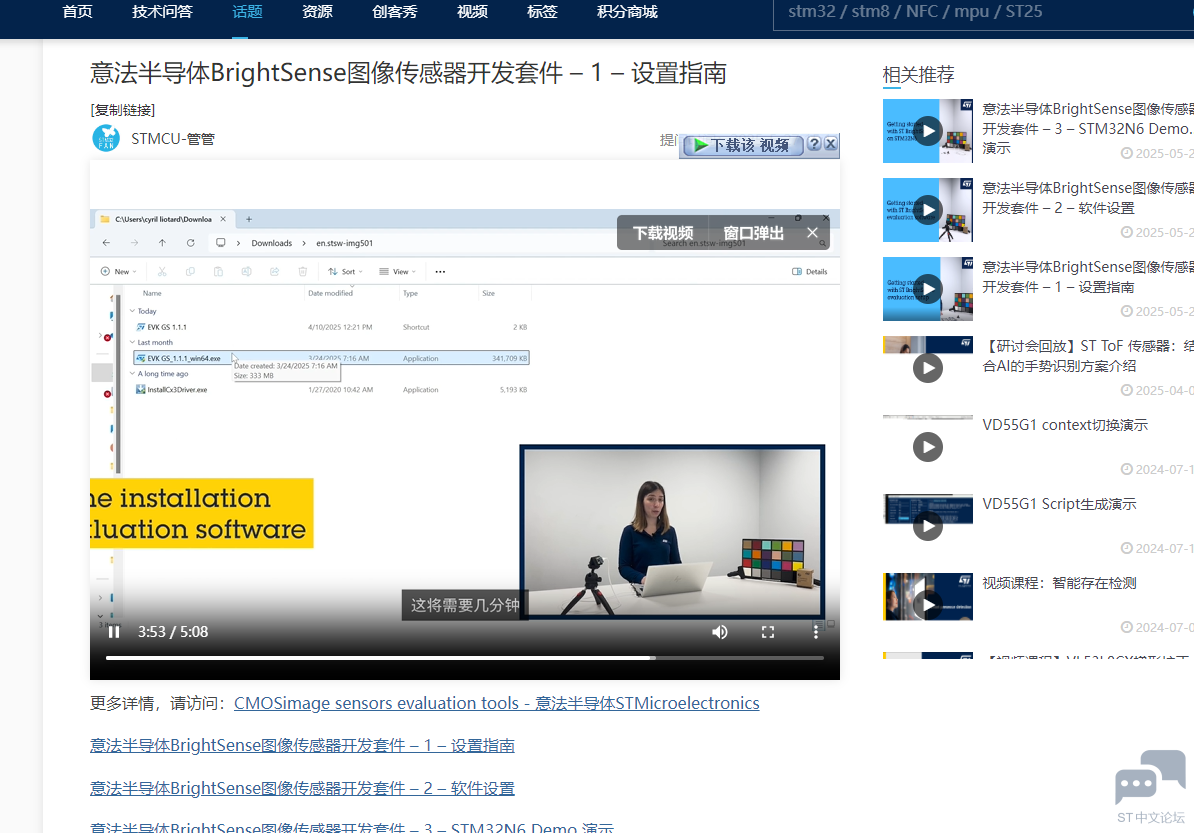Open link 开发套件 – 2 – 软件设置 below video
Image resolution: width=1194 pixels, height=833 pixels.
click(x=302, y=788)
